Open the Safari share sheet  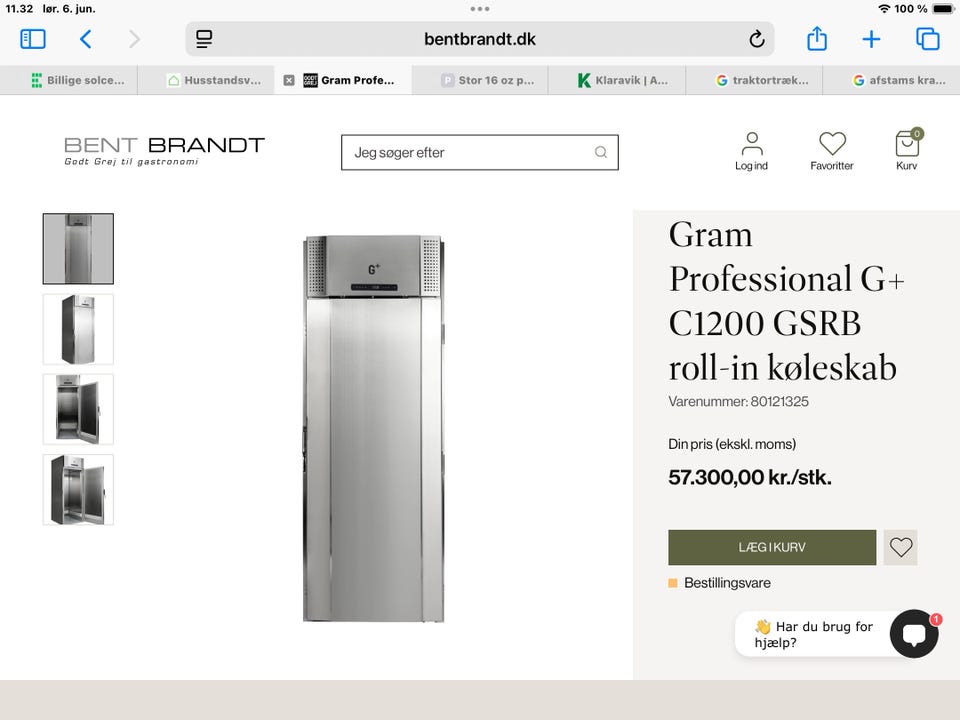[817, 39]
